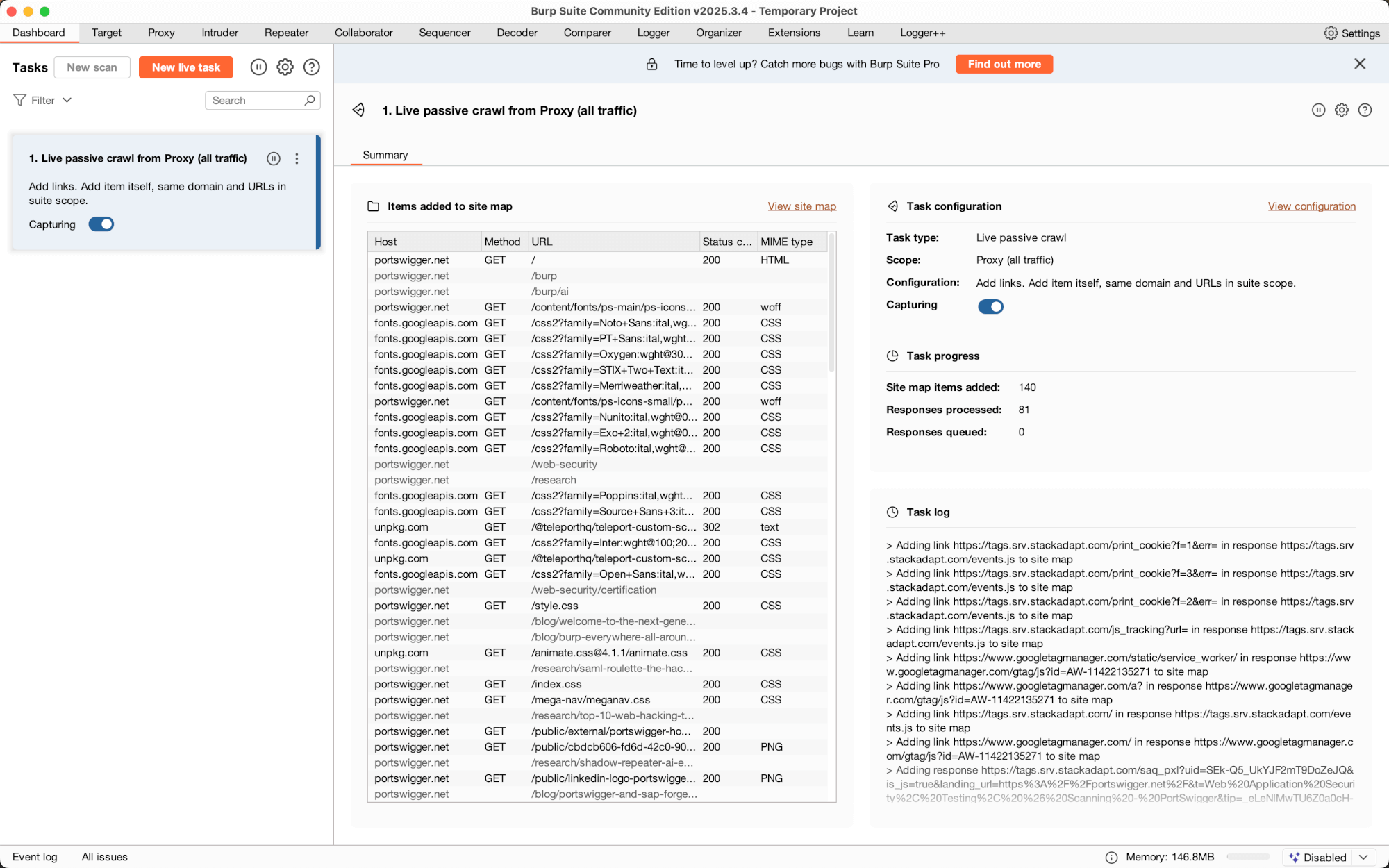Open the Intruder tab
This screenshot has height=868, width=1389.
(x=219, y=33)
